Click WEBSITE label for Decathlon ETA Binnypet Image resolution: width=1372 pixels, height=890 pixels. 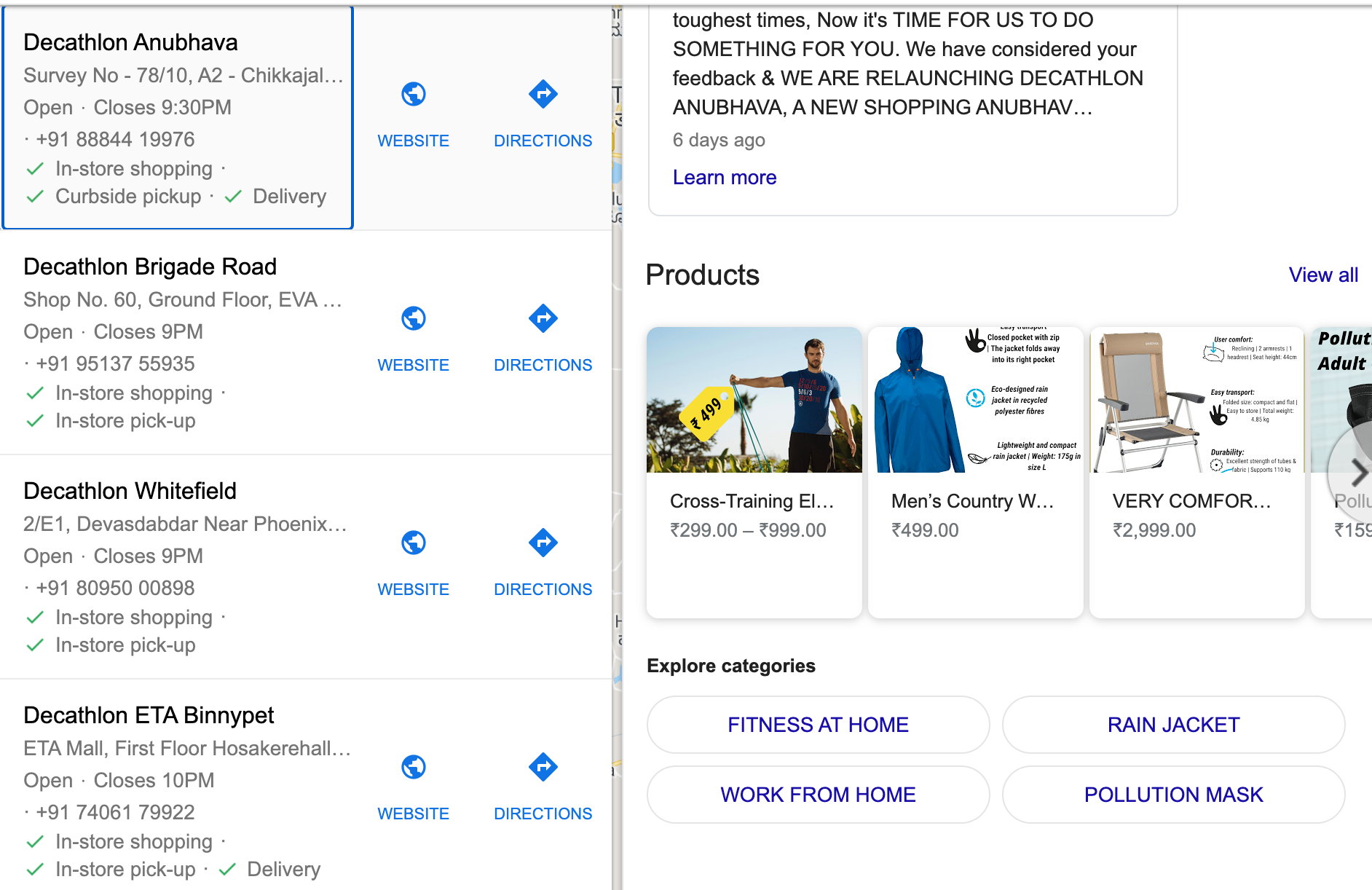point(413,814)
